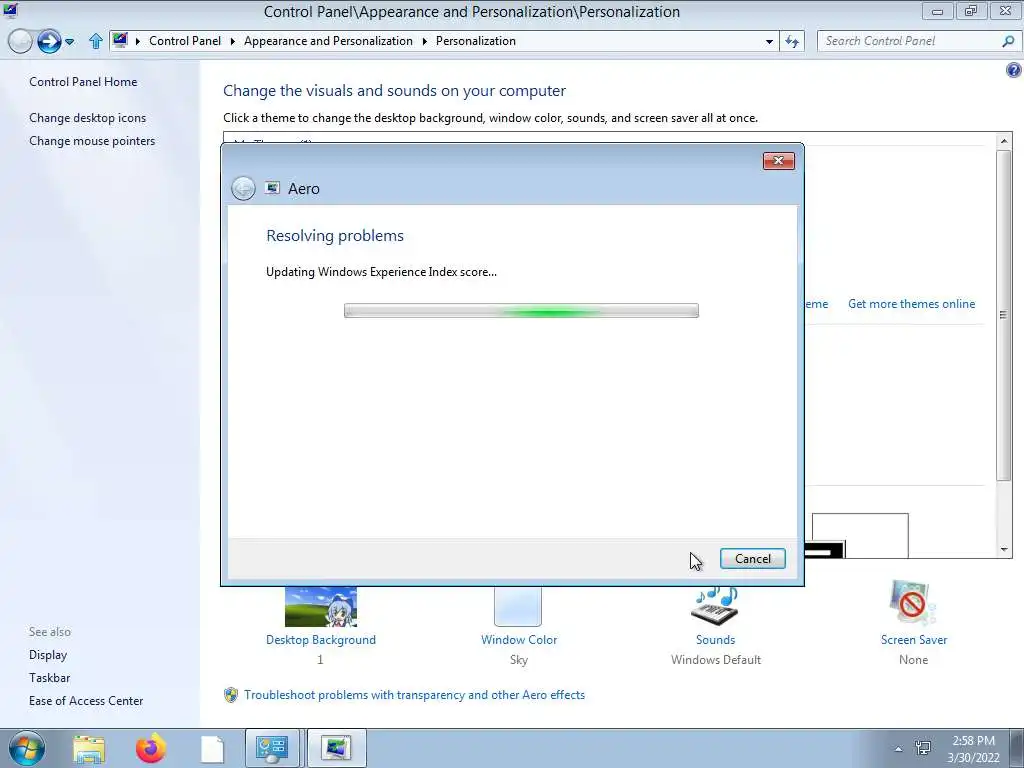Click the network tray icon

923,748
